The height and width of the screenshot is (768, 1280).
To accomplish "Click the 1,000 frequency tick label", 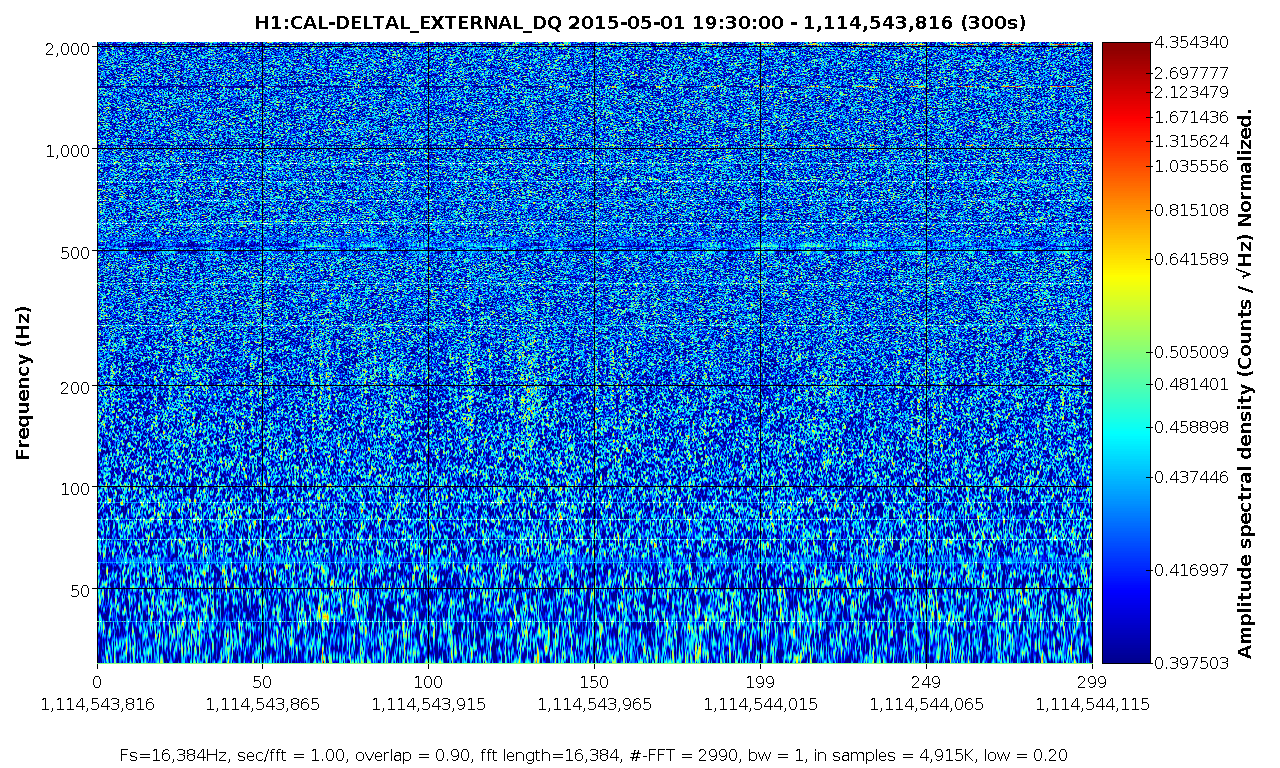I will pos(68,150).
